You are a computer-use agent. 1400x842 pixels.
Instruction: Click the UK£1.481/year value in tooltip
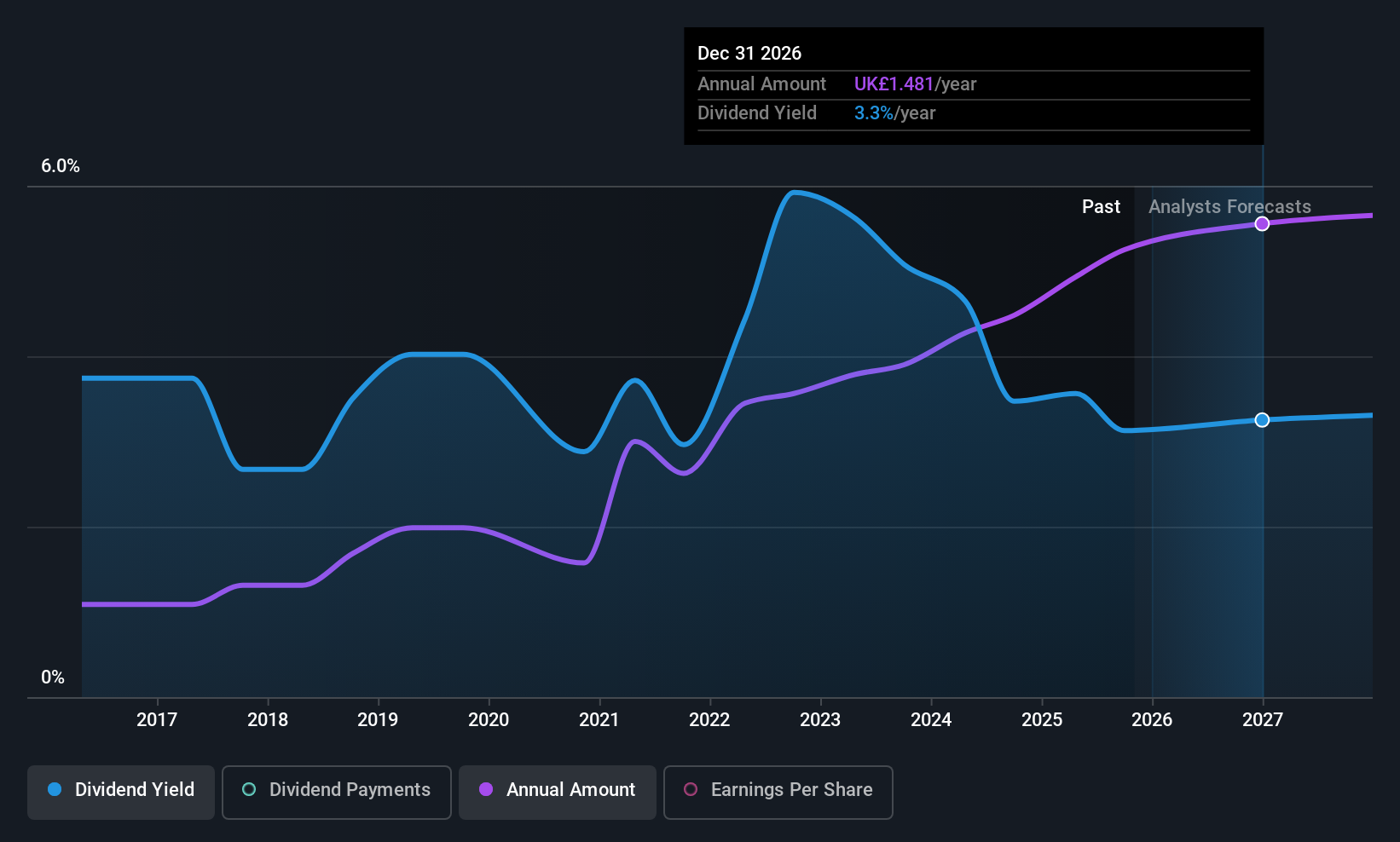pyautogui.click(x=915, y=84)
